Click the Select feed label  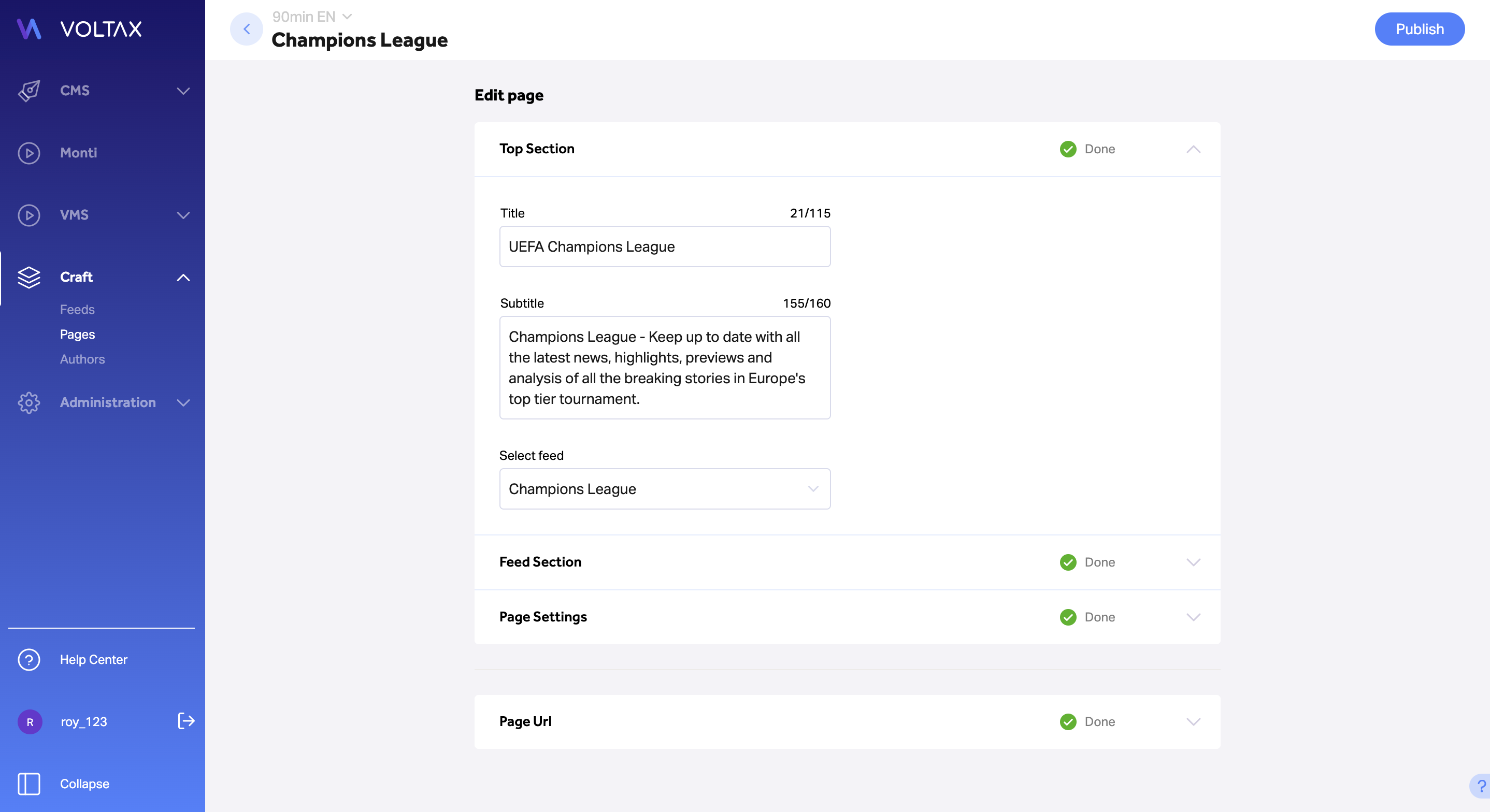tap(531, 456)
